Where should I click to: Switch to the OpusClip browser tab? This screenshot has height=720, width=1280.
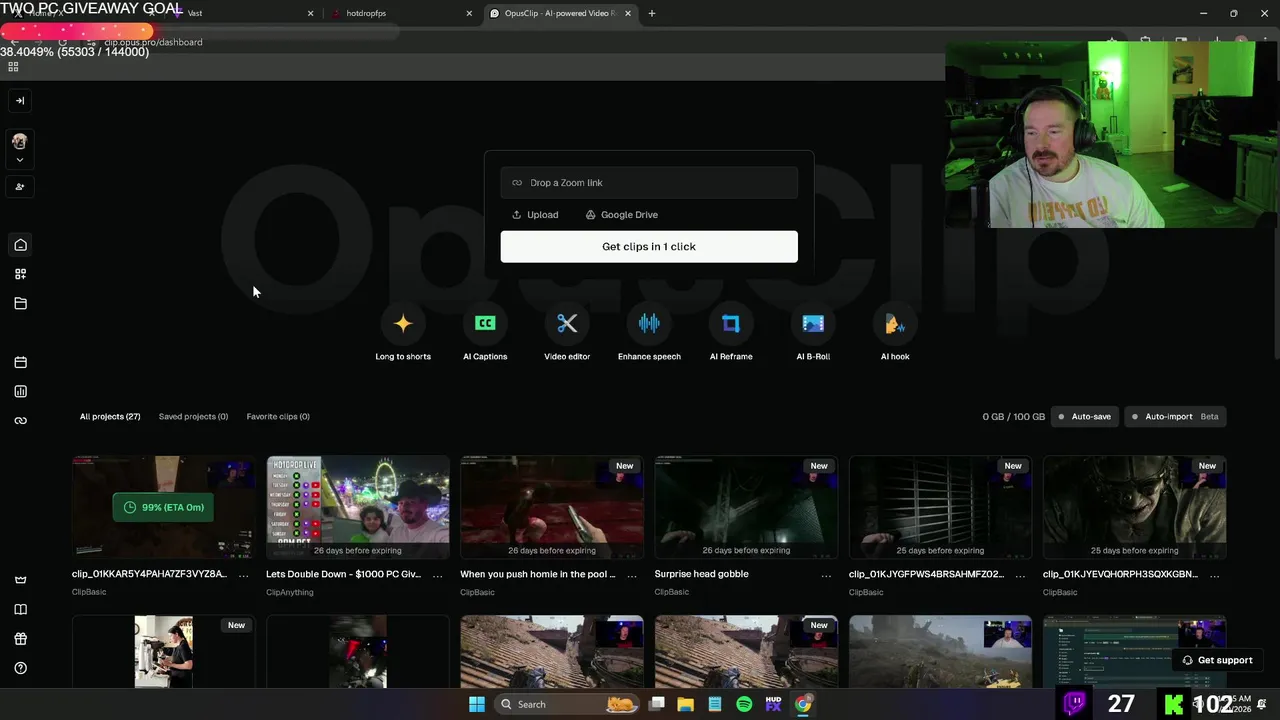(563, 13)
